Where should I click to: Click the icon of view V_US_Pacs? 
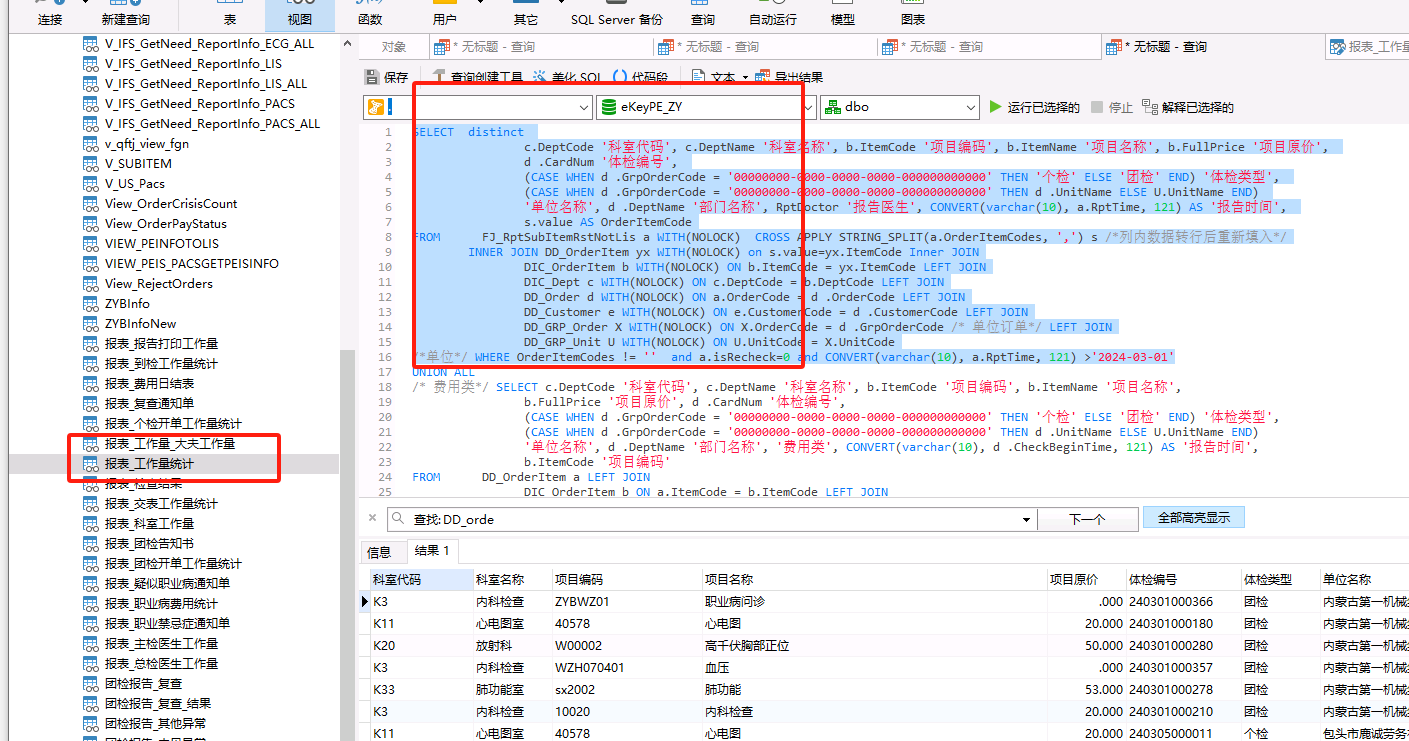point(91,183)
